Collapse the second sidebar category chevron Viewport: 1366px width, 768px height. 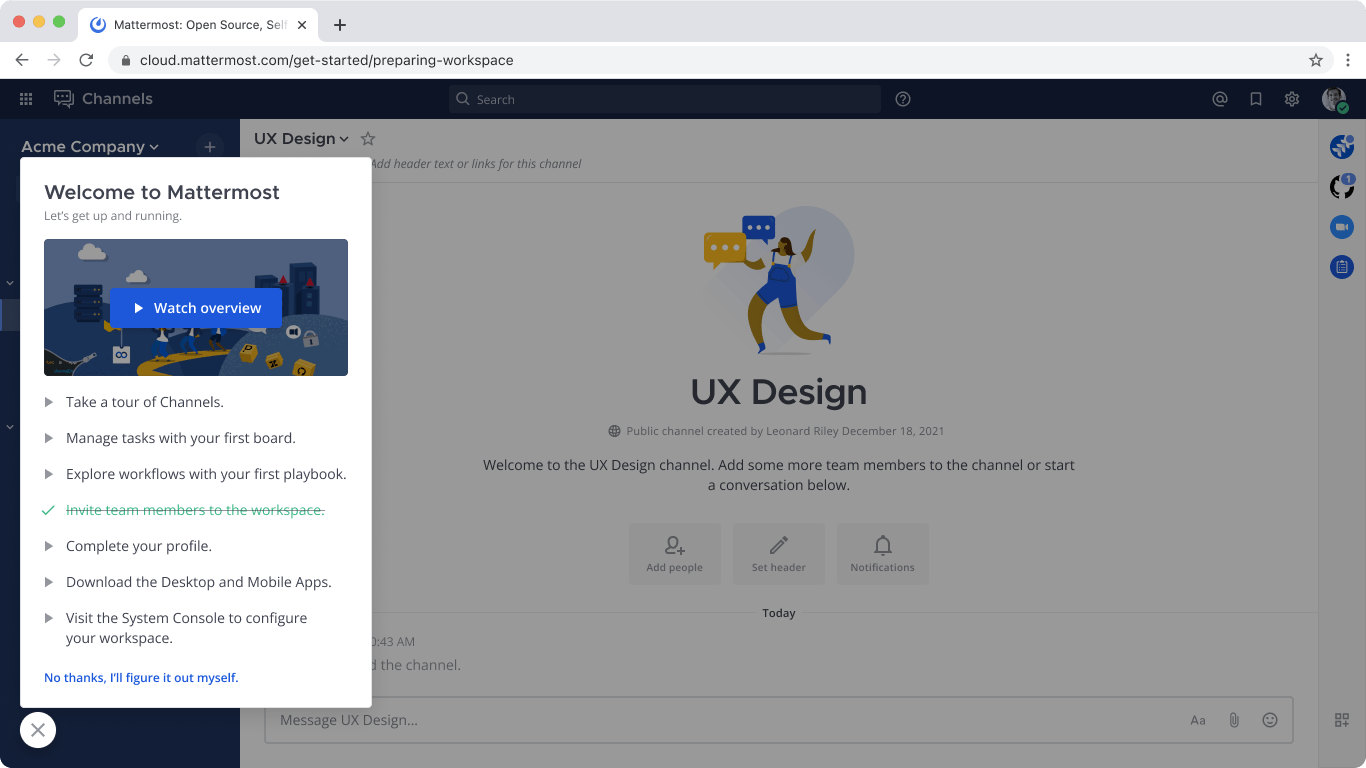click(10, 427)
